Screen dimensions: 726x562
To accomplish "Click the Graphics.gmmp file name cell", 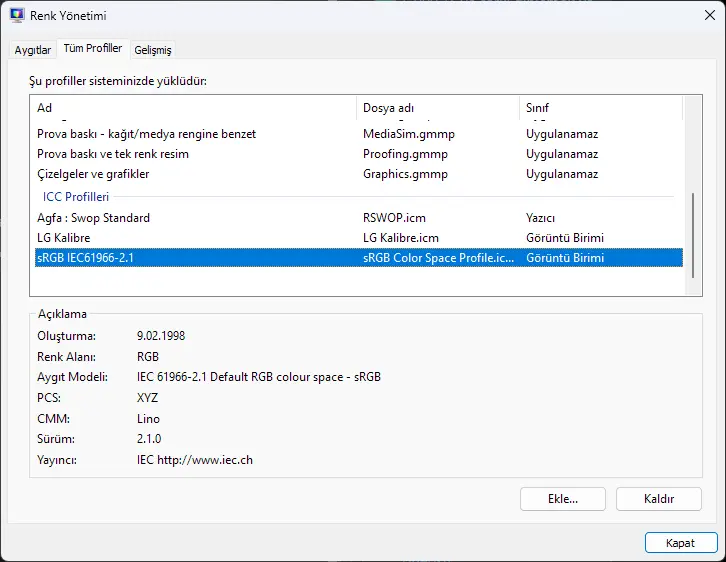I will click(x=405, y=174).
